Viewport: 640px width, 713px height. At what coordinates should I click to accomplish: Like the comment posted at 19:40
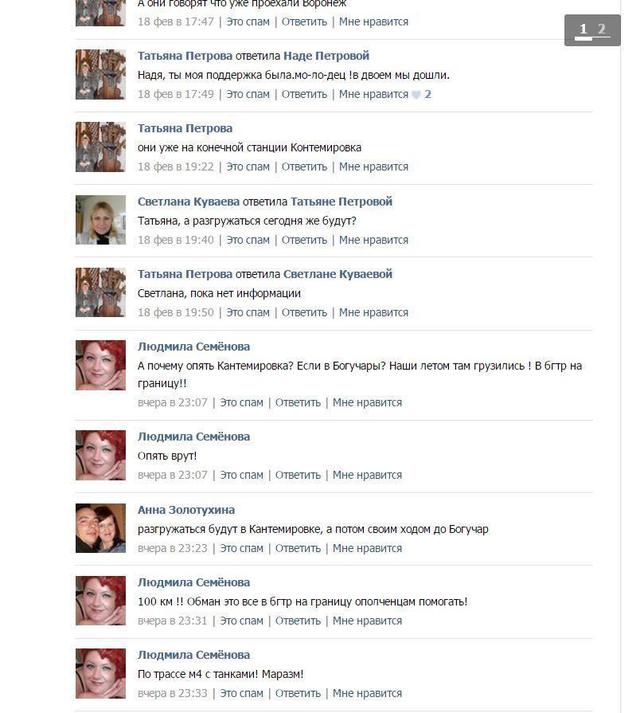click(x=373, y=240)
